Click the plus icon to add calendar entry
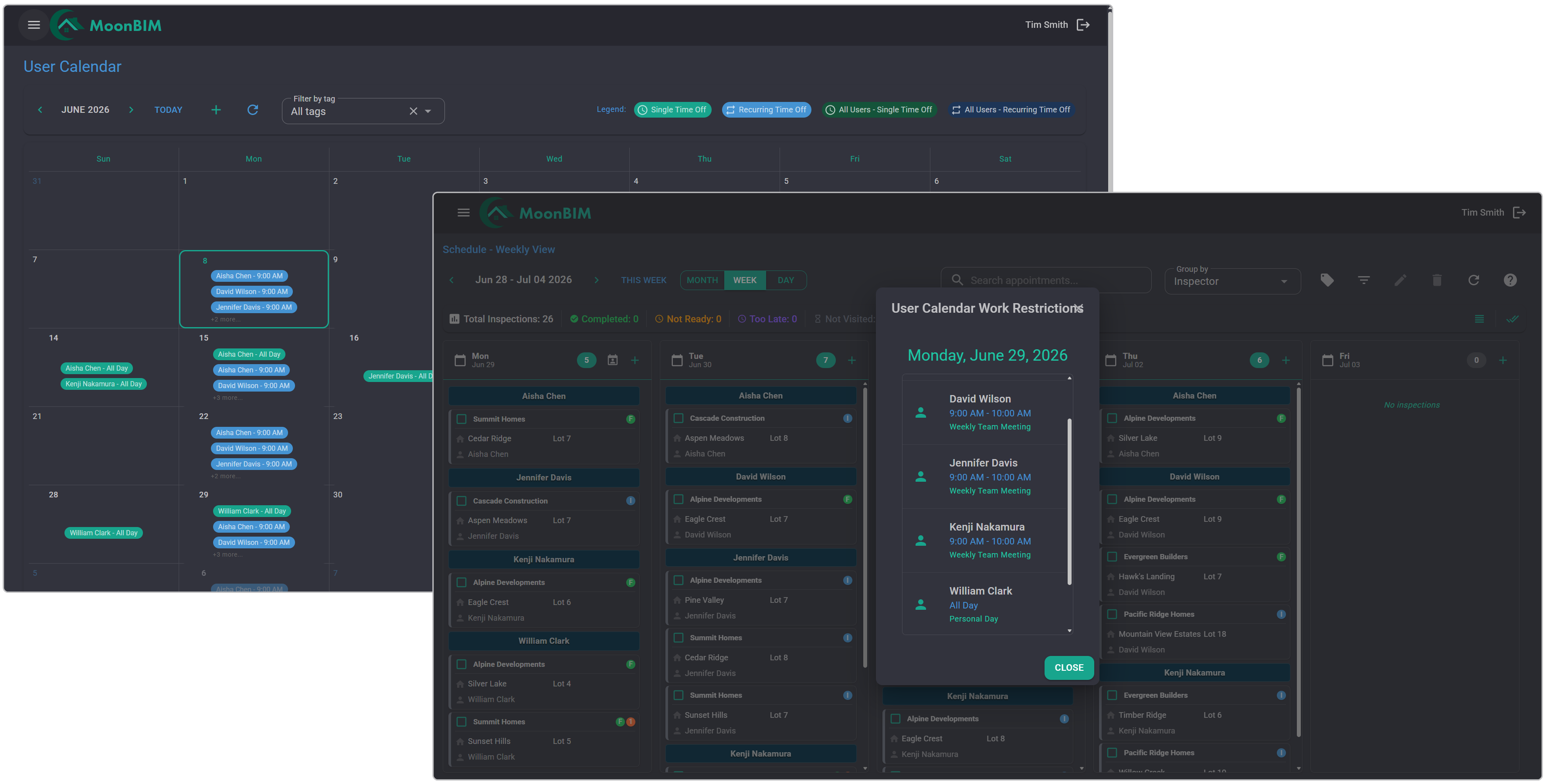The image size is (1547, 784). [x=216, y=110]
